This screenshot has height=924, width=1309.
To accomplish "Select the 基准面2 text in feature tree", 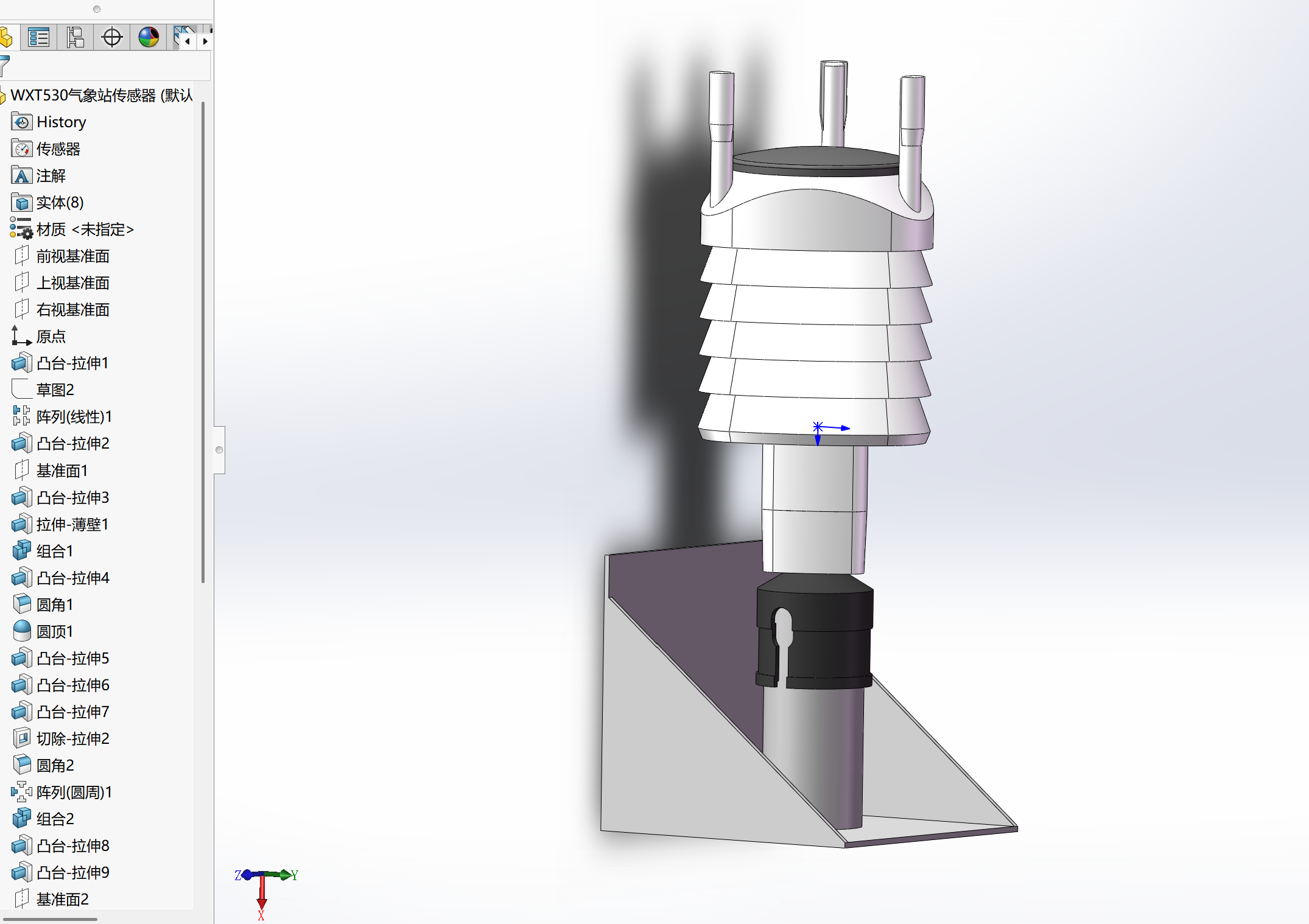I will click(x=63, y=899).
